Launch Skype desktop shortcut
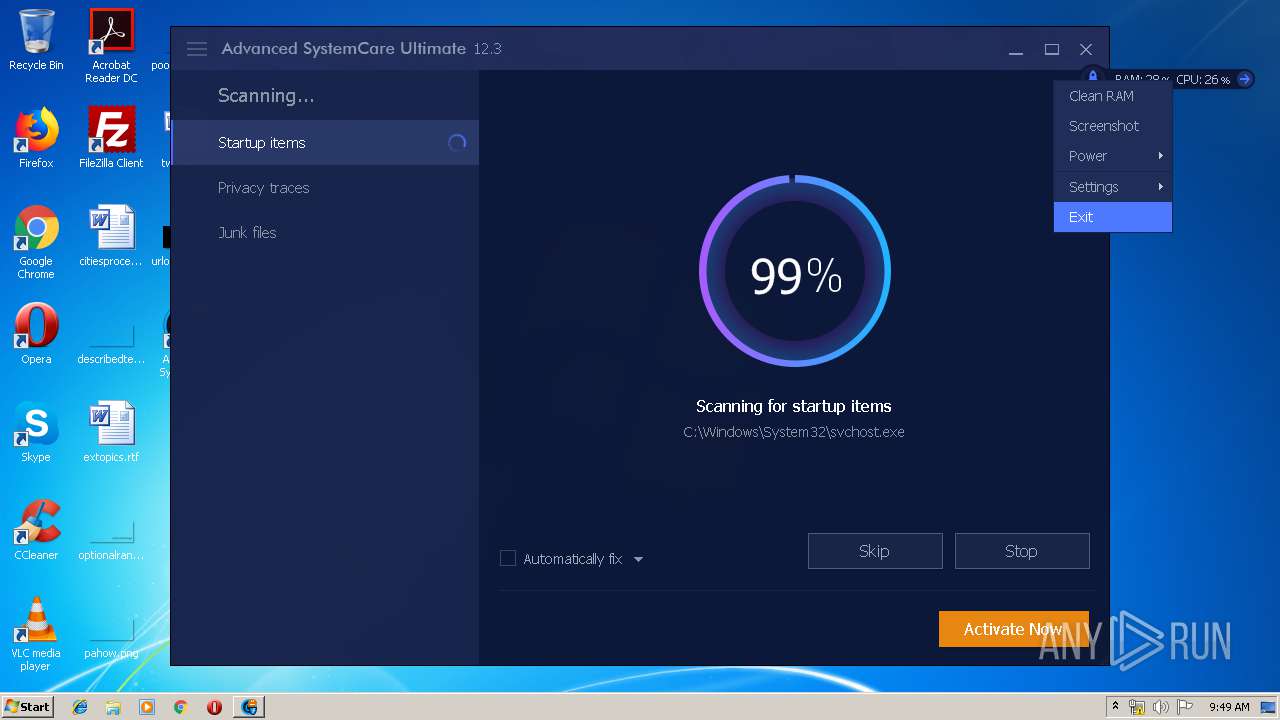This screenshot has height=720, width=1280. click(x=36, y=432)
